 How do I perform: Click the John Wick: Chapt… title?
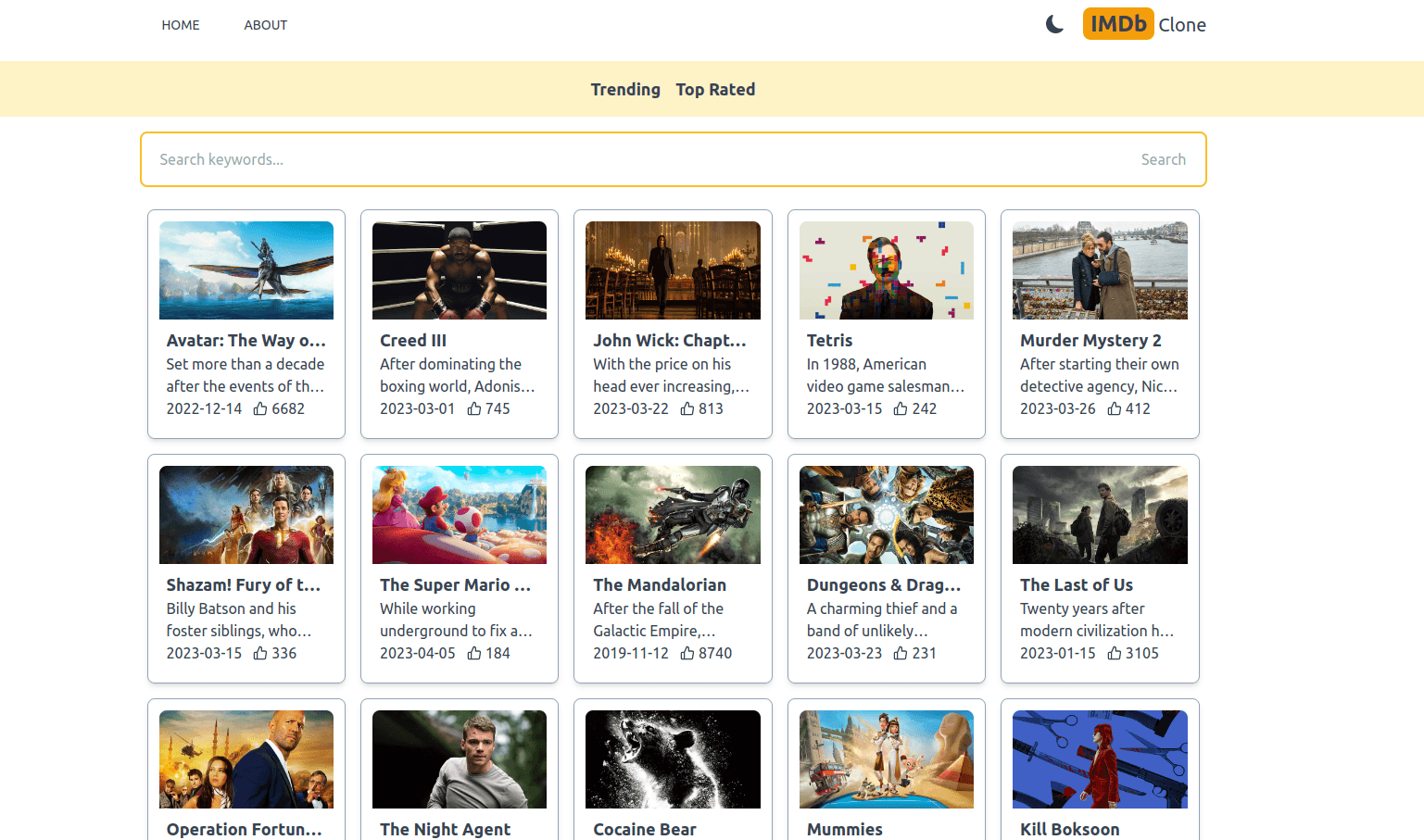[x=670, y=341]
